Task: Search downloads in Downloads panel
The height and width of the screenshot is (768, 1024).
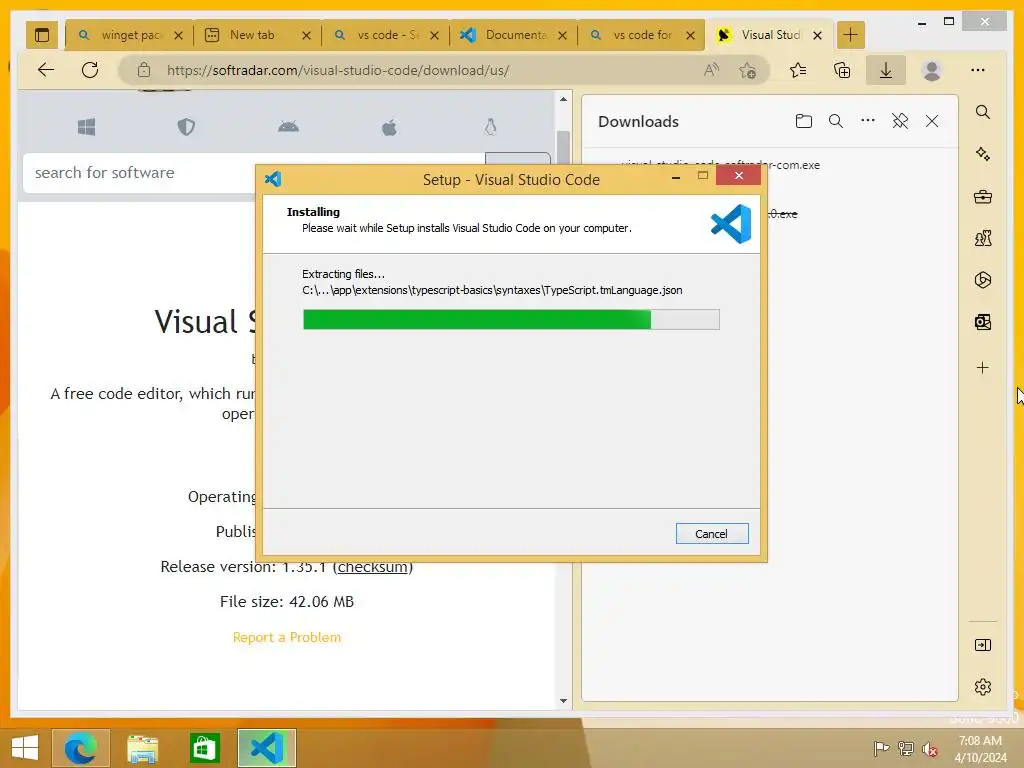Action: pos(836,121)
